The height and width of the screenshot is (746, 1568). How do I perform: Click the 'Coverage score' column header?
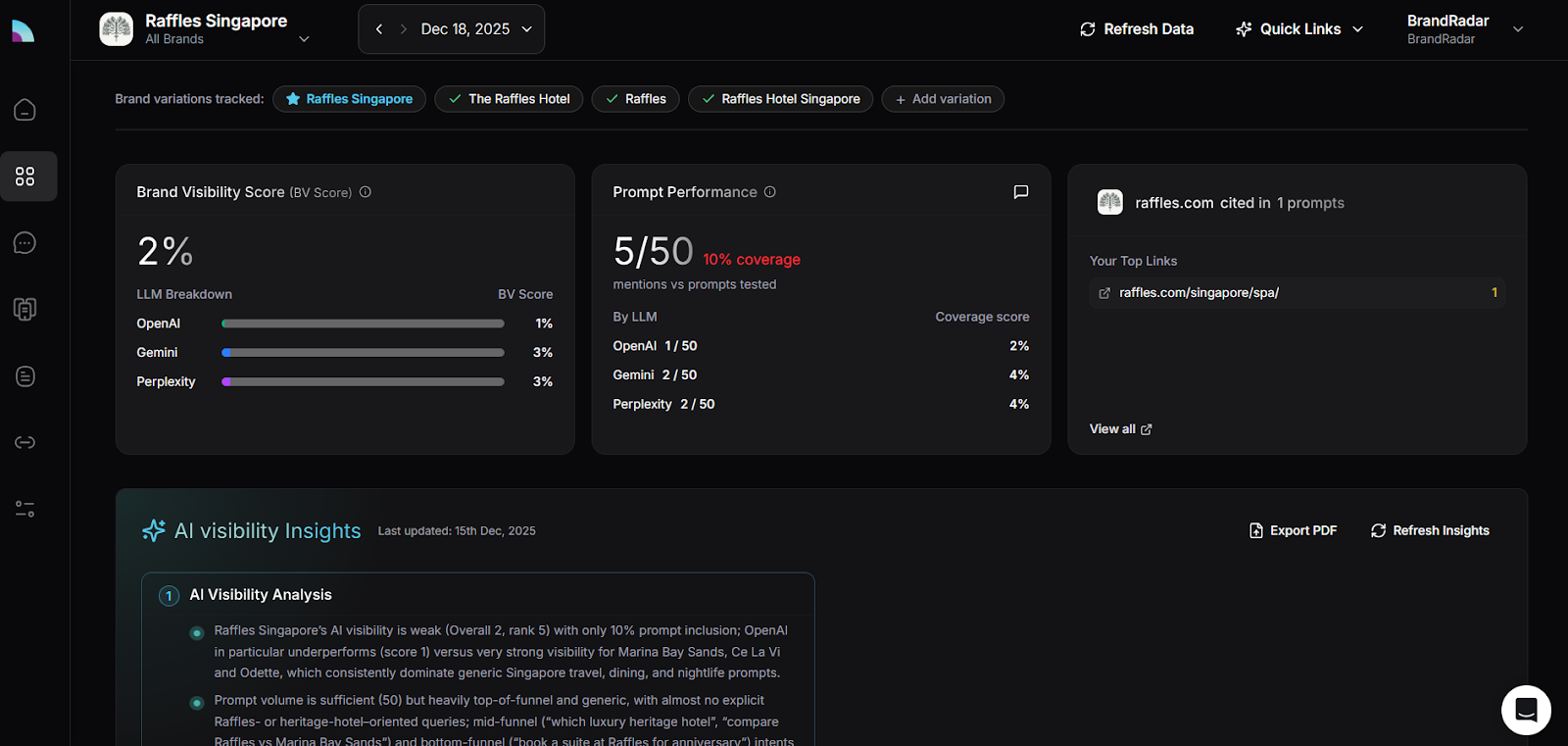pos(982,317)
